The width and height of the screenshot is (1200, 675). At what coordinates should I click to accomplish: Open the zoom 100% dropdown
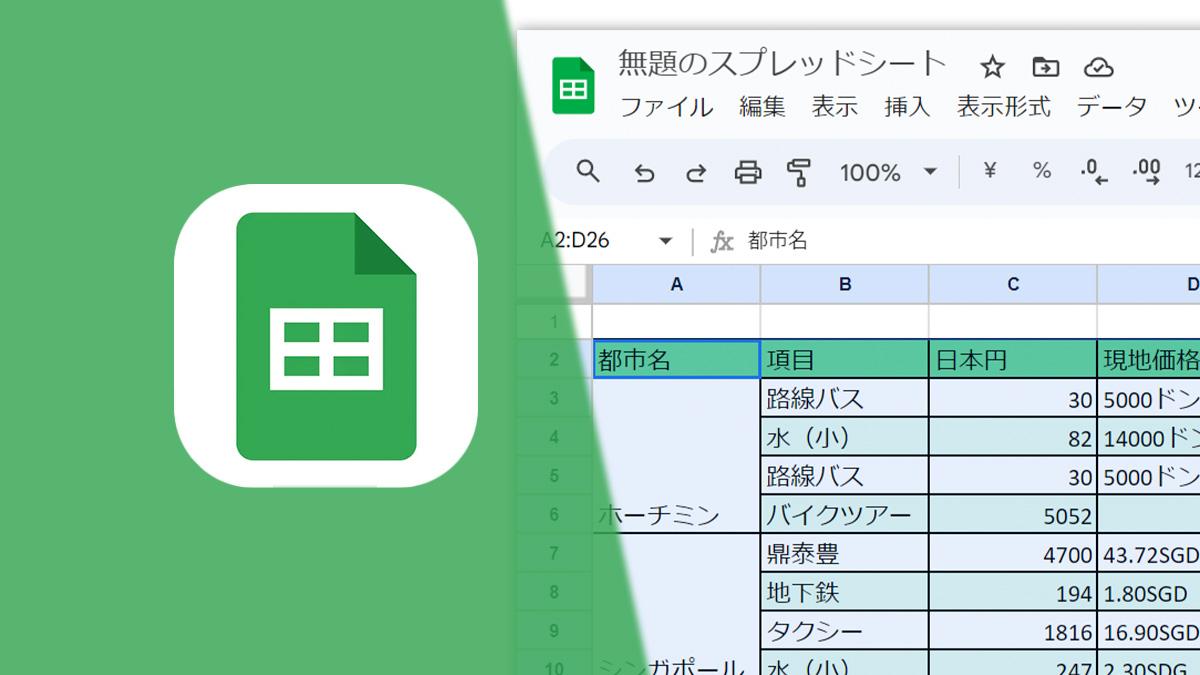(888, 172)
